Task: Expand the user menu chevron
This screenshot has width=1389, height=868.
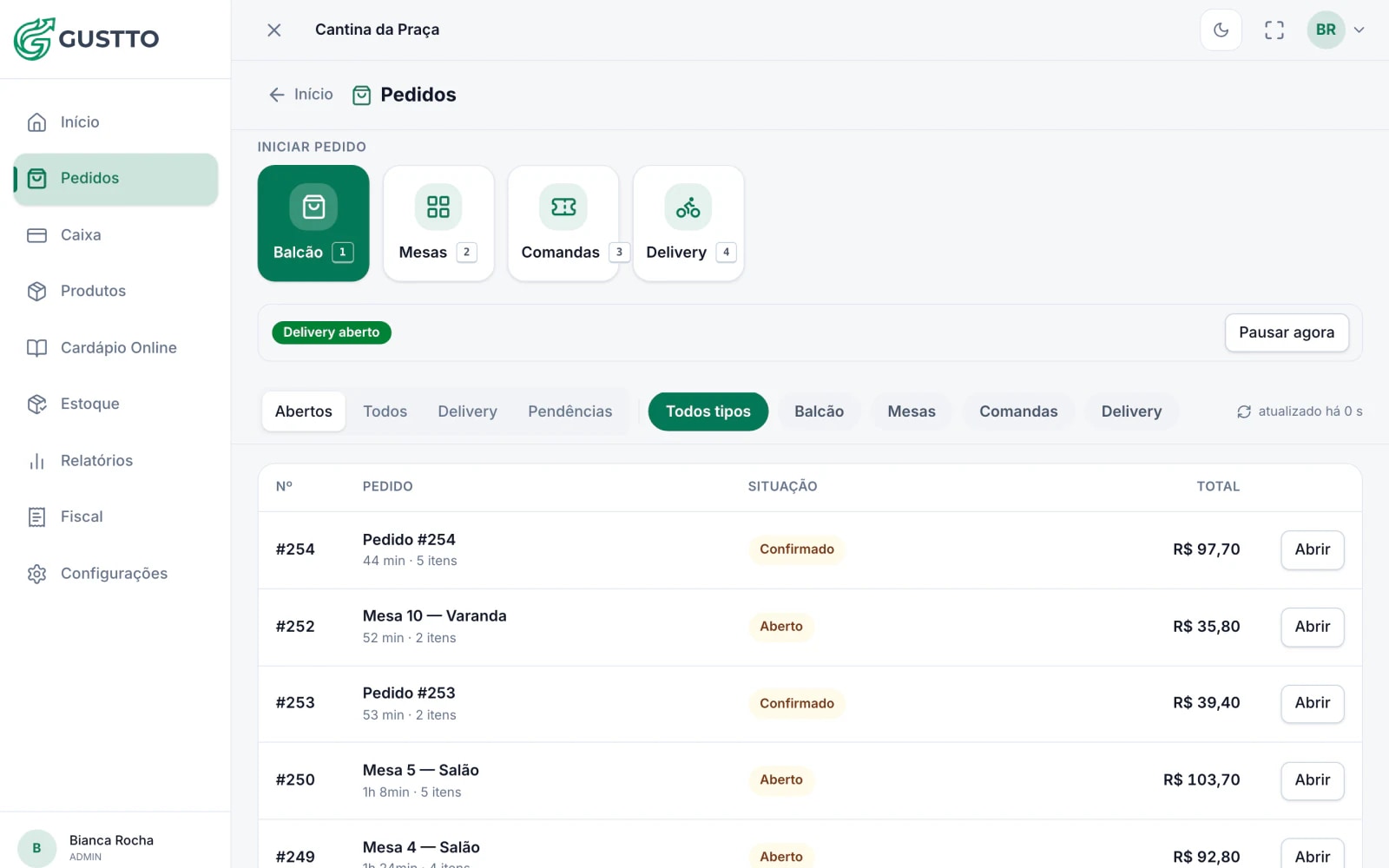Action: (1359, 30)
